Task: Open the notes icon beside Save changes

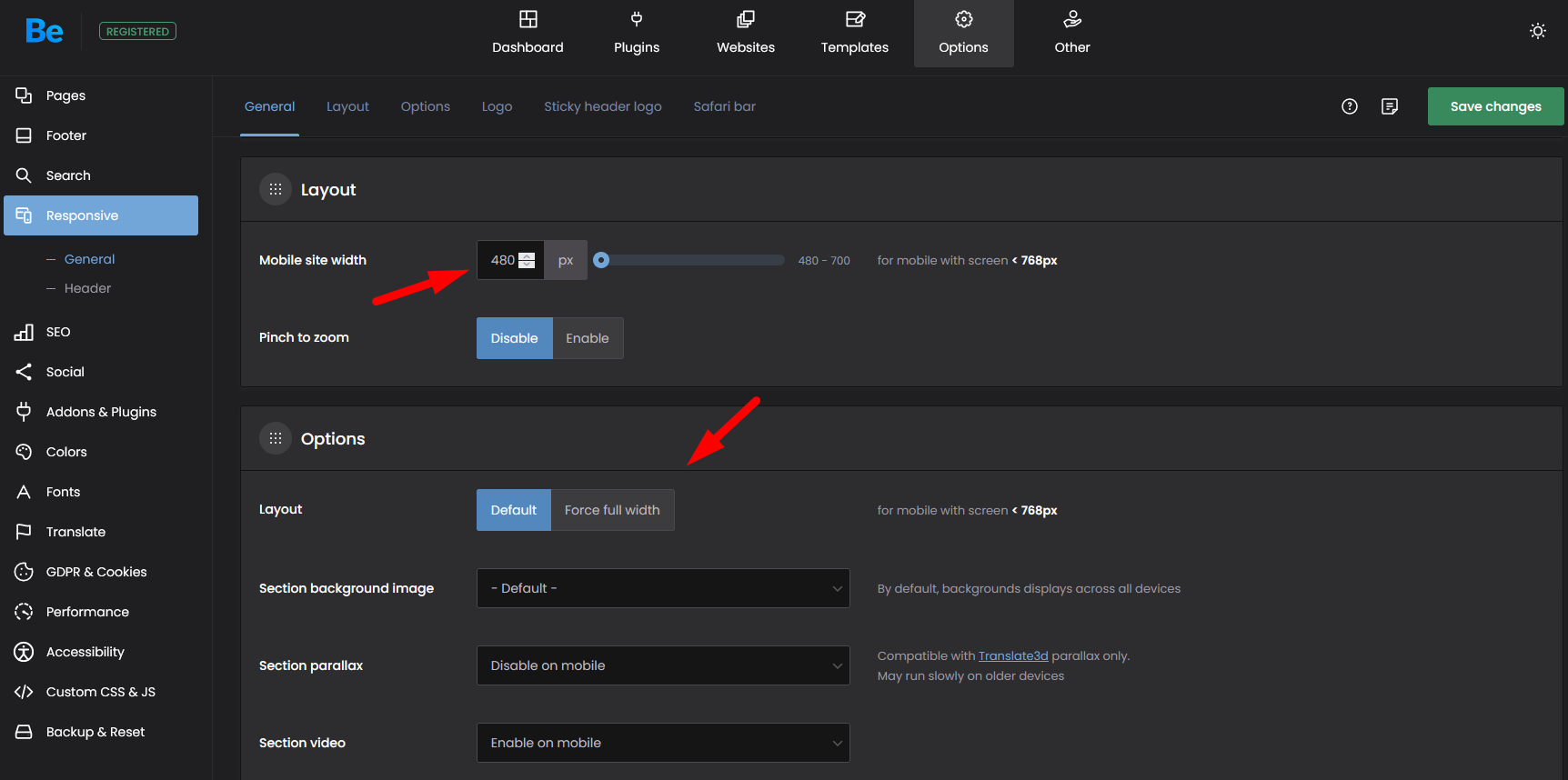Action: [x=1390, y=106]
